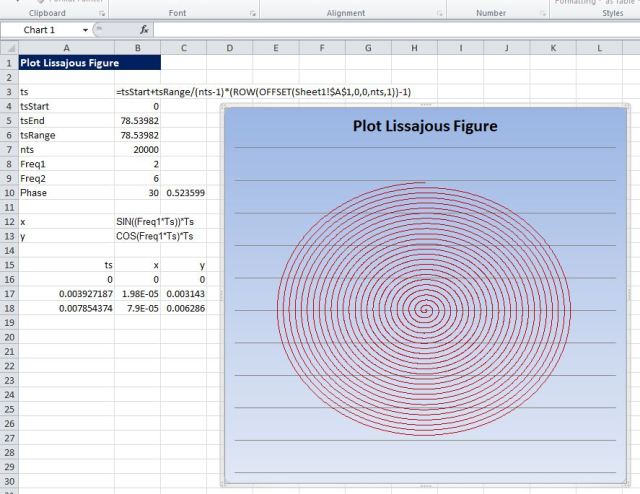Select row 11 header
The width and height of the screenshot is (640, 494).
[x=8, y=207]
